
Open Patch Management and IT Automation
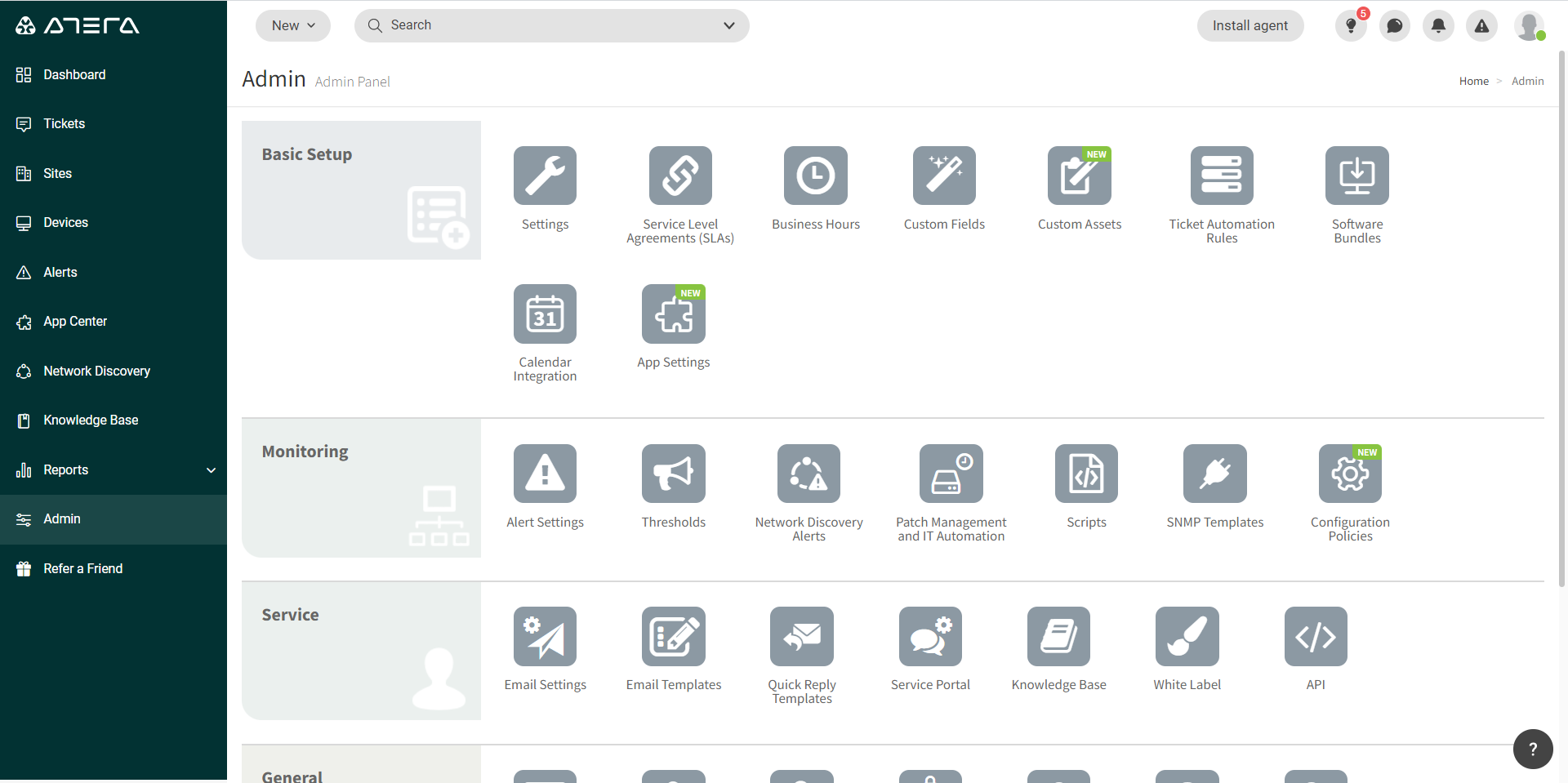[951, 474]
